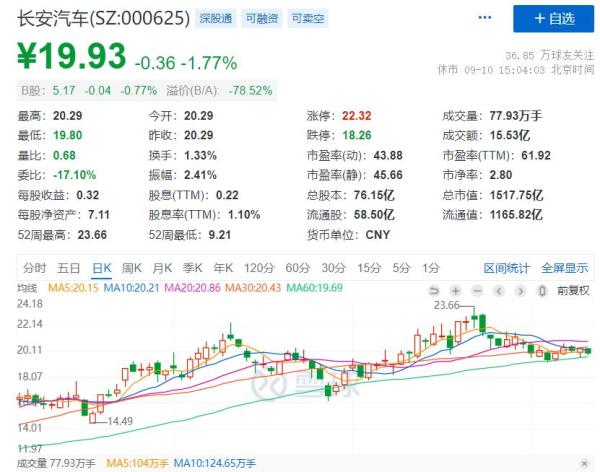Click the current price ¥19.93
The width and height of the screenshot is (600, 472).
[72, 56]
